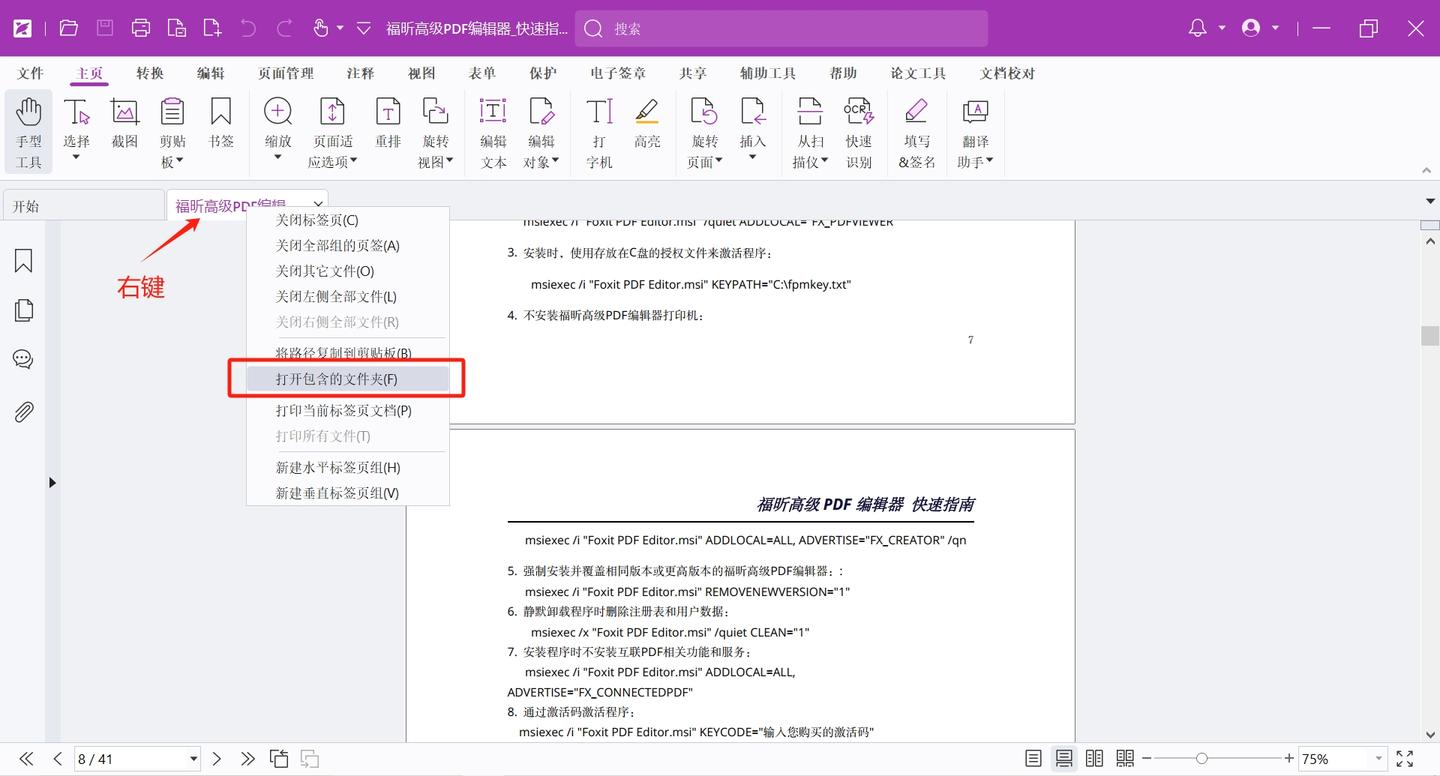Switch to the Protect (保护) ribbon tab
Image resolution: width=1440 pixels, height=776 pixels.
tap(543, 73)
